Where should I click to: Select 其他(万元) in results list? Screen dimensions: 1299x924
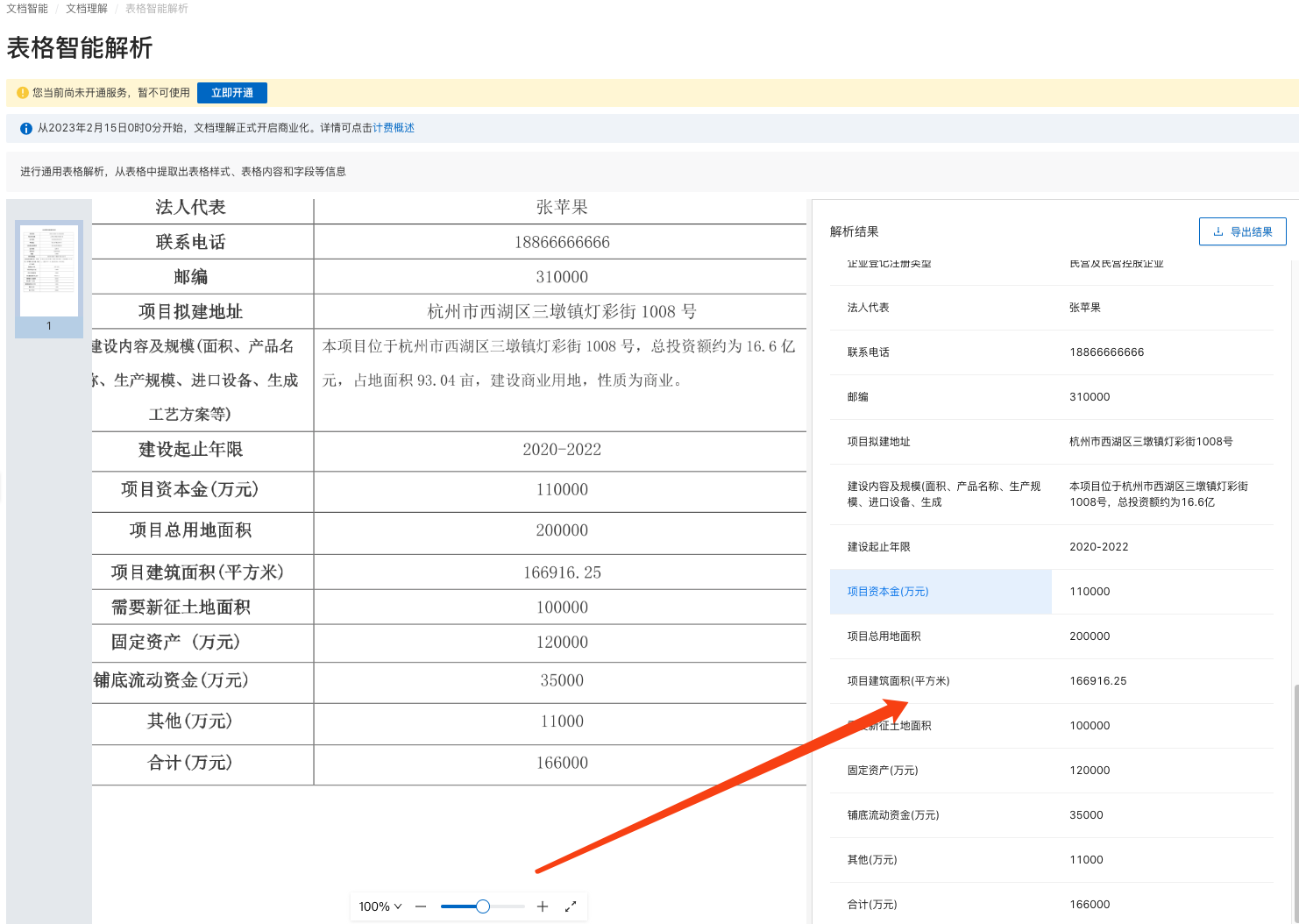872,860
